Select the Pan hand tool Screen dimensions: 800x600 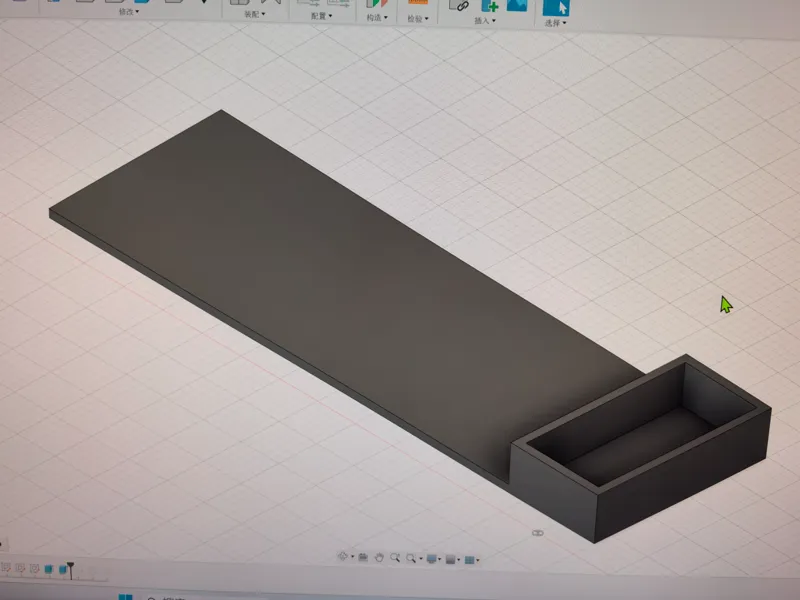click(380, 558)
